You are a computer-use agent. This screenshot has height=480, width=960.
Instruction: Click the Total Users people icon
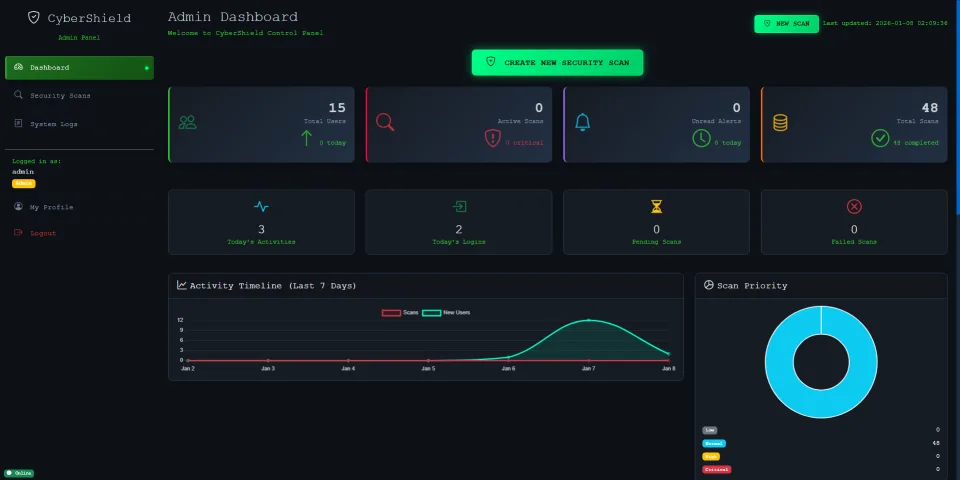point(187,122)
